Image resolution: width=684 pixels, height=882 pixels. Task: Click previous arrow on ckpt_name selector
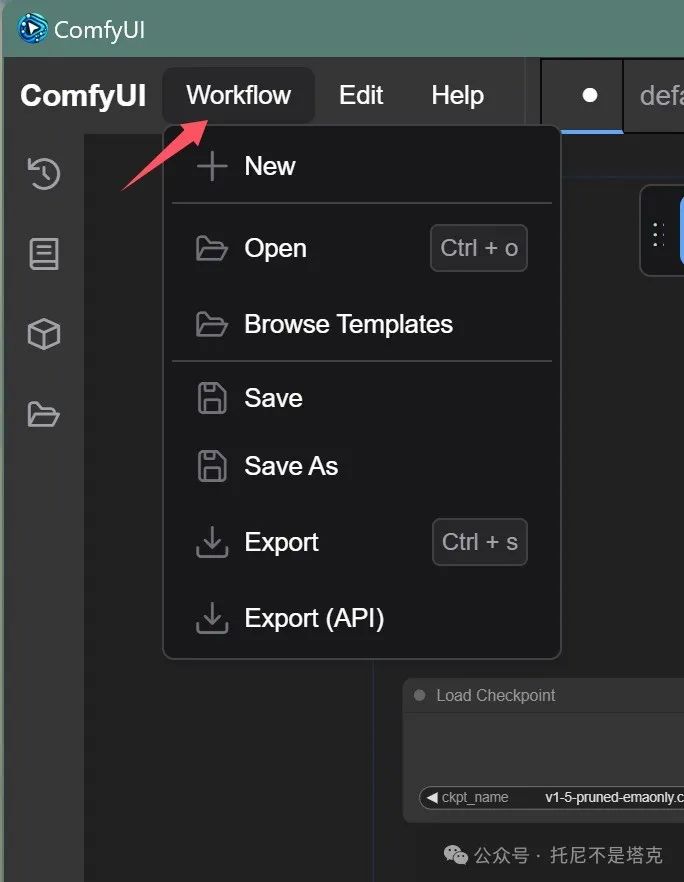[x=432, y=798]
